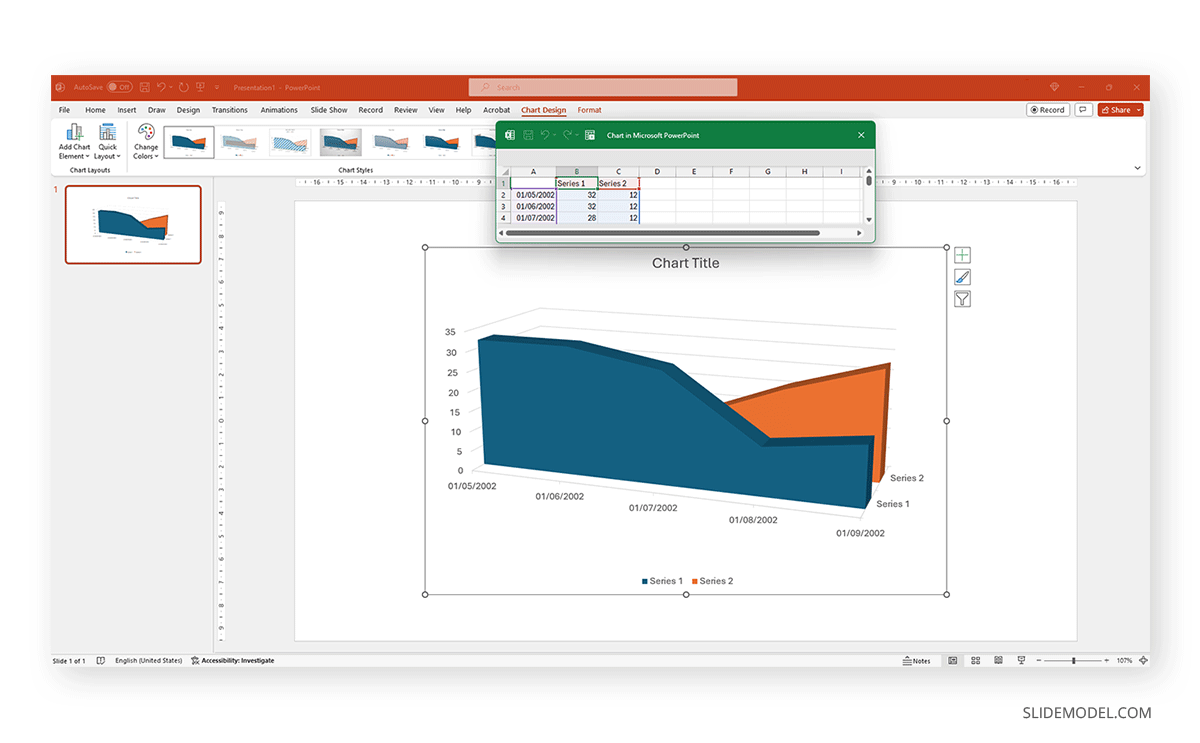Switch to Slide Sorter view in status bar
Image resolution: width=1200 pixels, height=743 pixels.
(976, 660)
